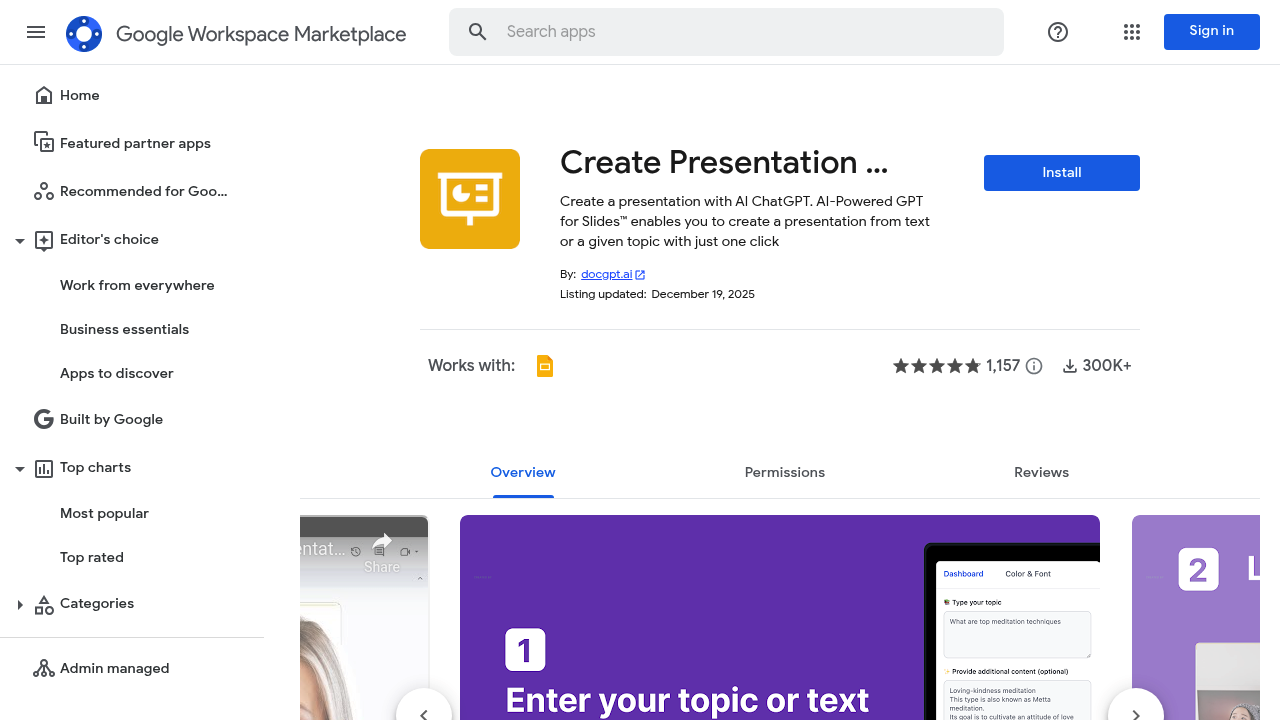This screenshot has width=1280, height=720.
Task: Click the next arrow on the screenshot carousel
Action: [x=1135, y=714]
